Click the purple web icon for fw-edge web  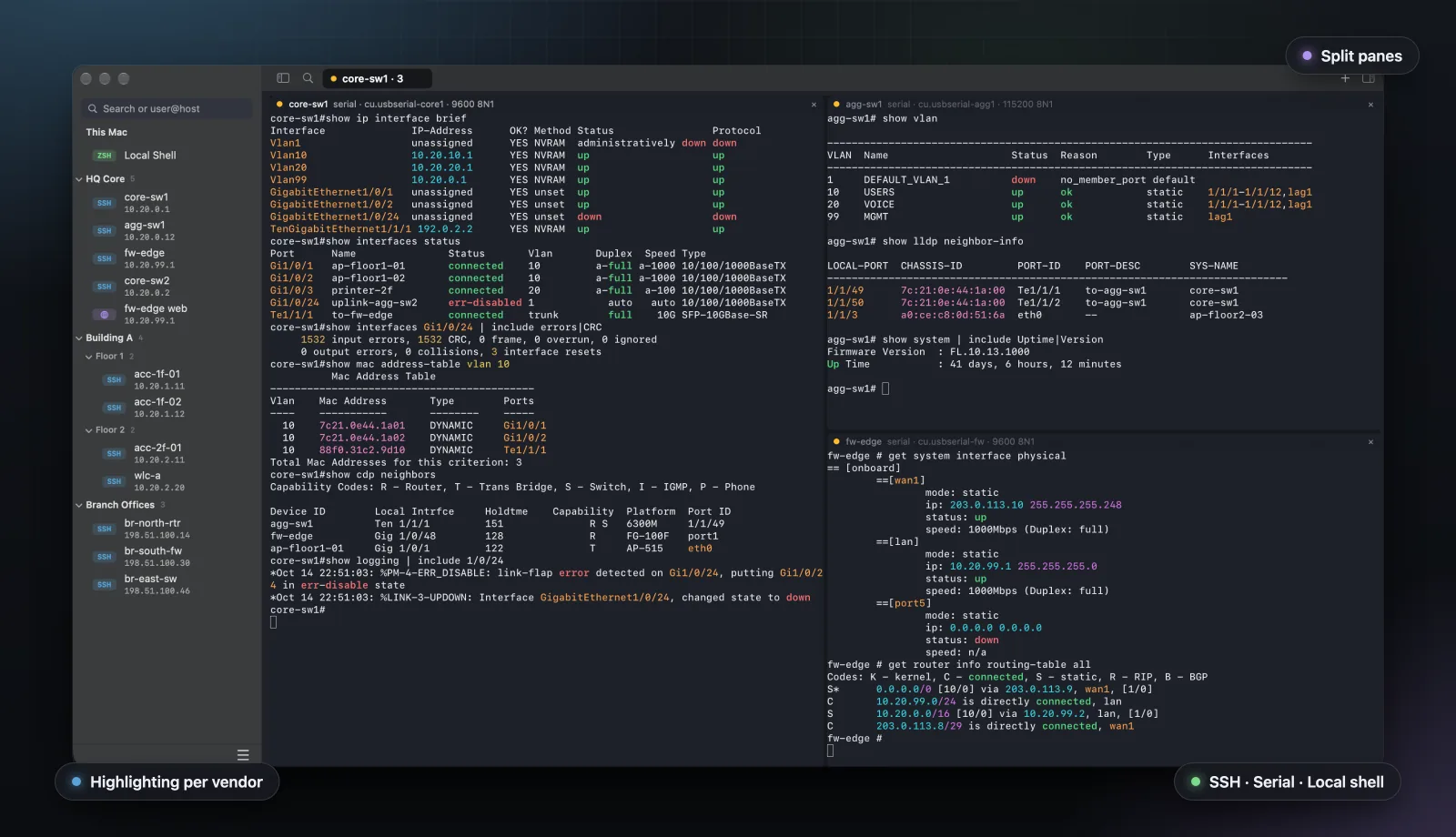click(x=105, y=315)
